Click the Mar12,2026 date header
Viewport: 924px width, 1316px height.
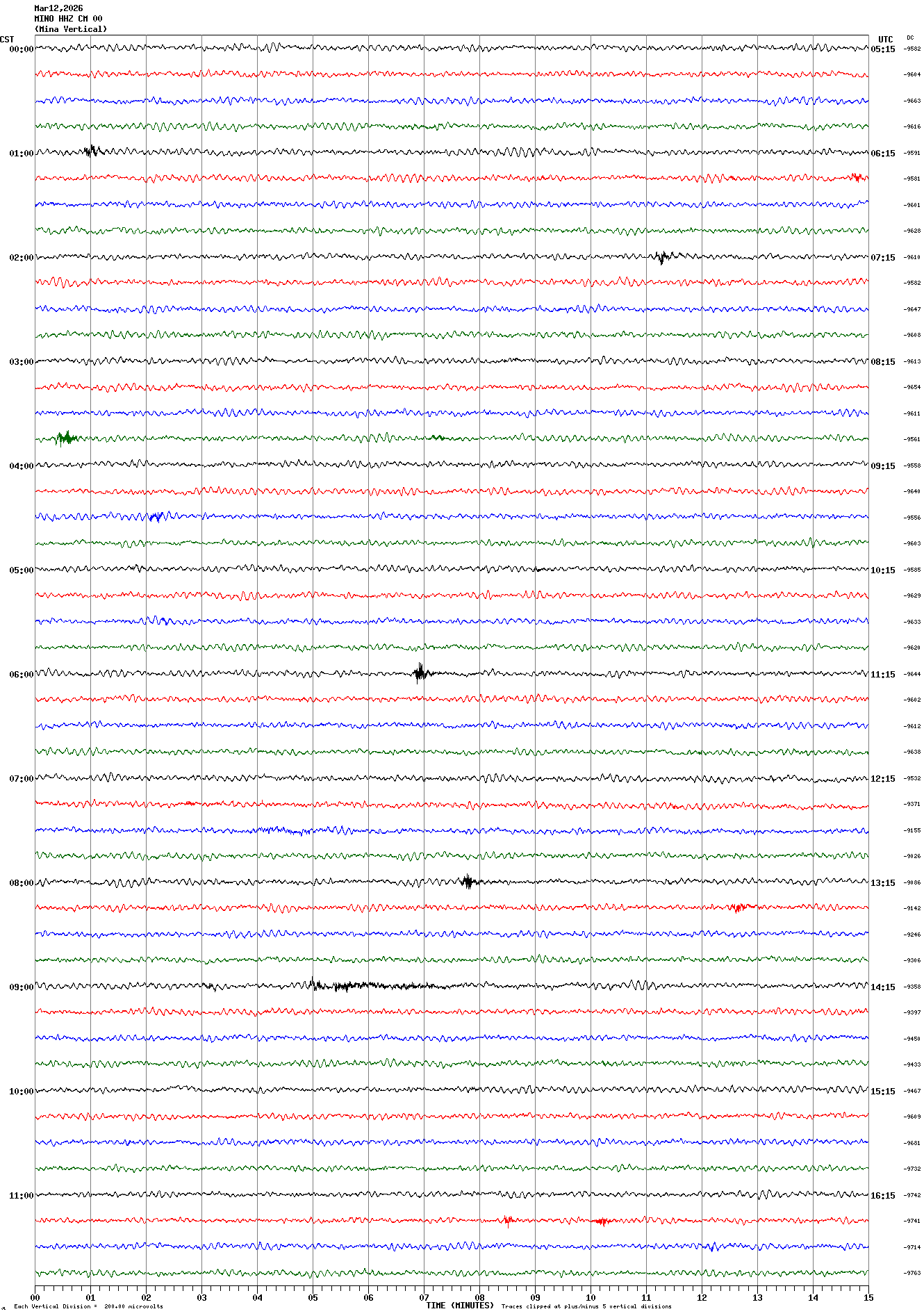click(58, 8)
